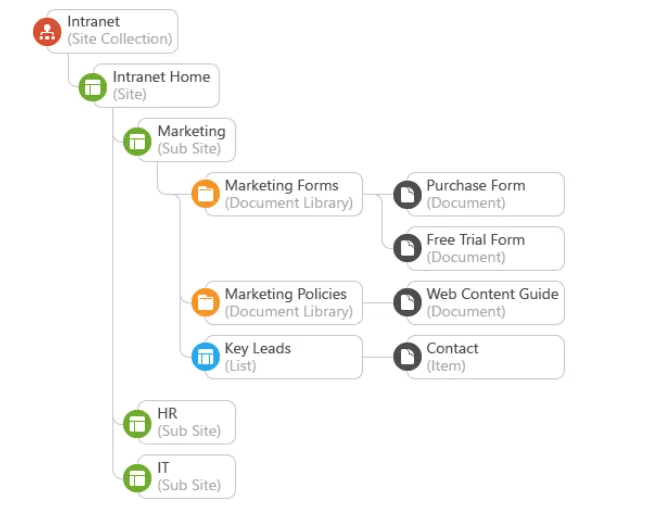The height and width of the screenshot is (530, 666).
Task: Select the HR sub site label
Action: point(167,414)
